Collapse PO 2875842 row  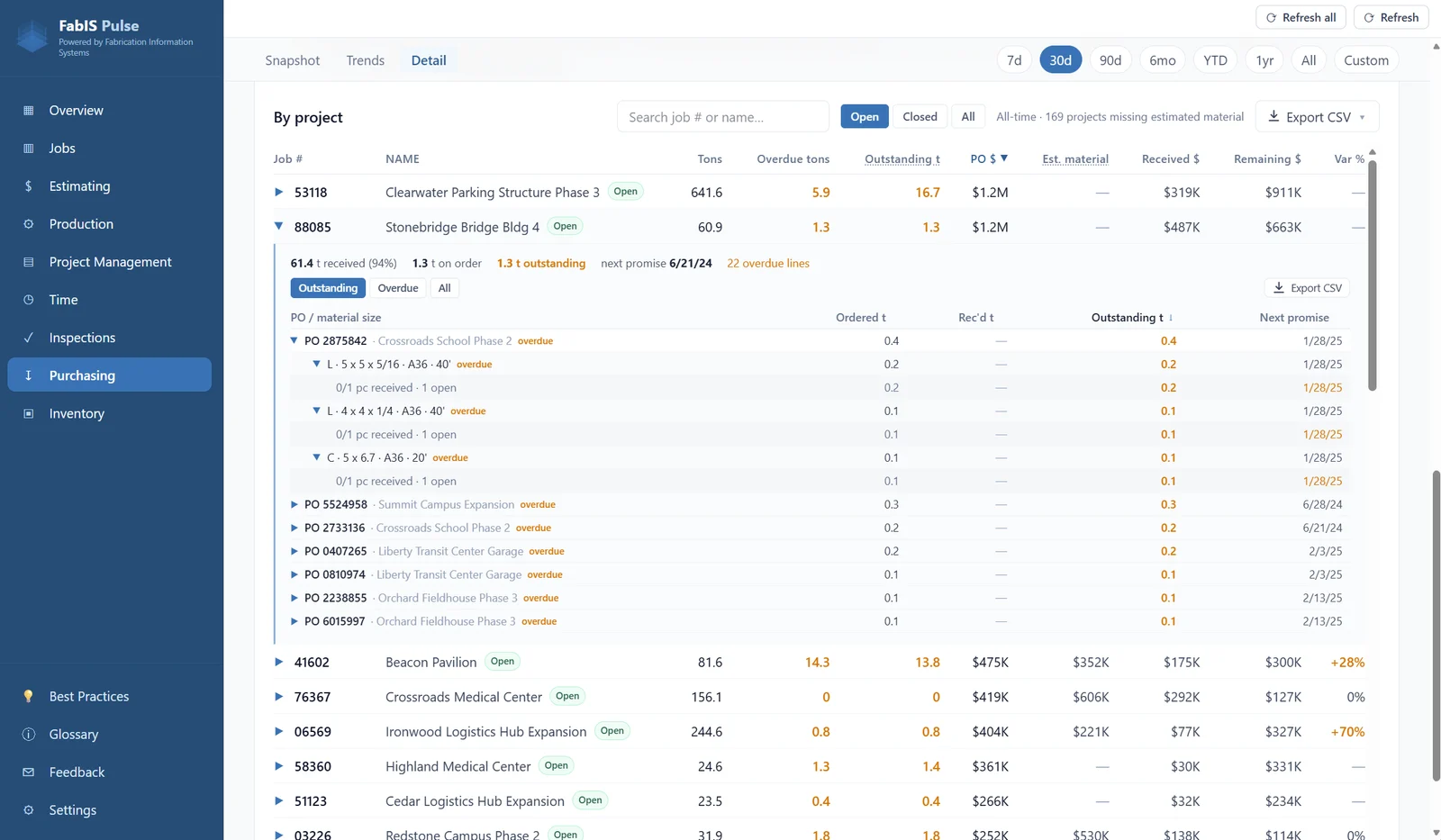pos(294,340)
